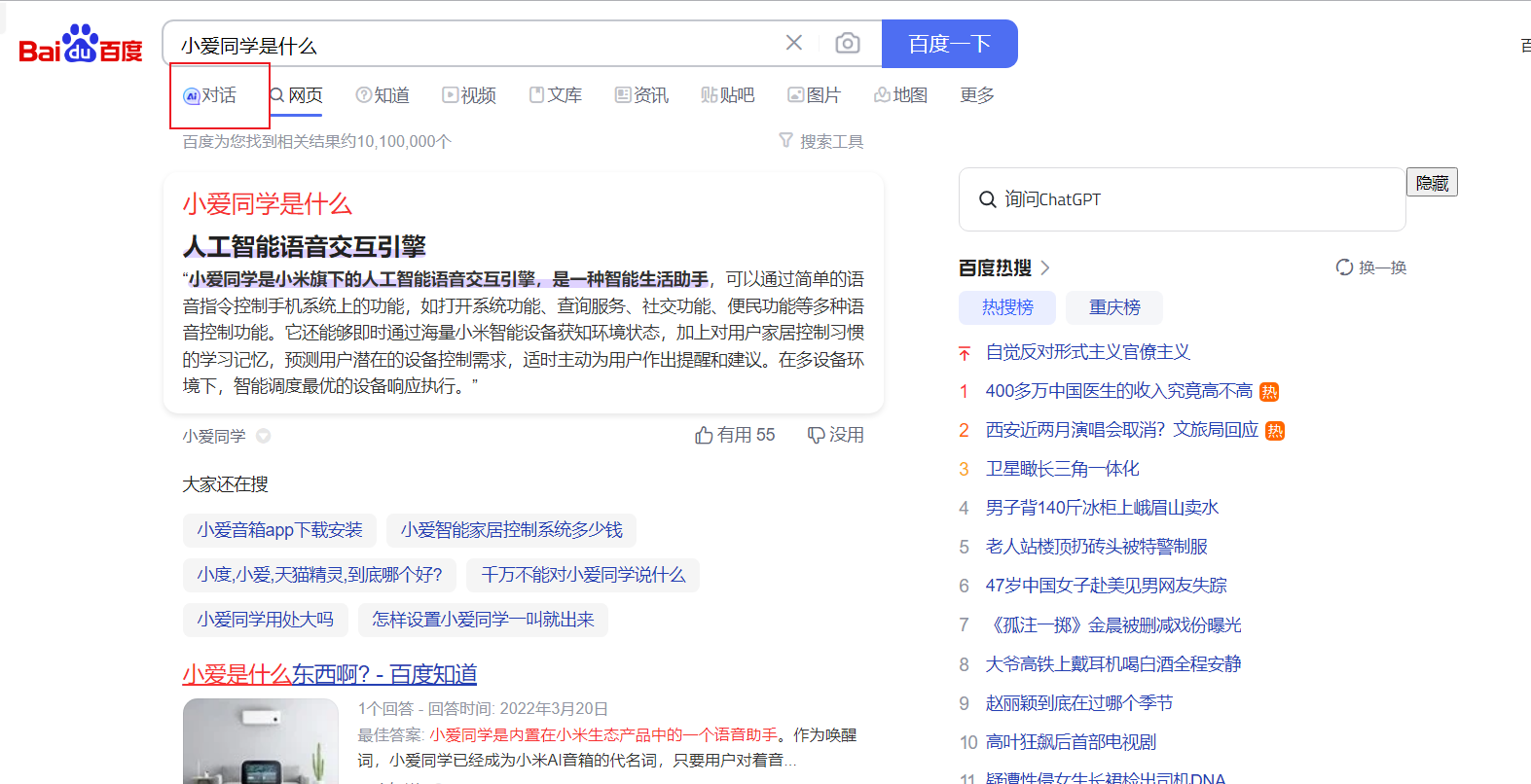Expand dropdown next to 小爱同学 source
This screenshot has height=784, width=1531.
(264, 436)
